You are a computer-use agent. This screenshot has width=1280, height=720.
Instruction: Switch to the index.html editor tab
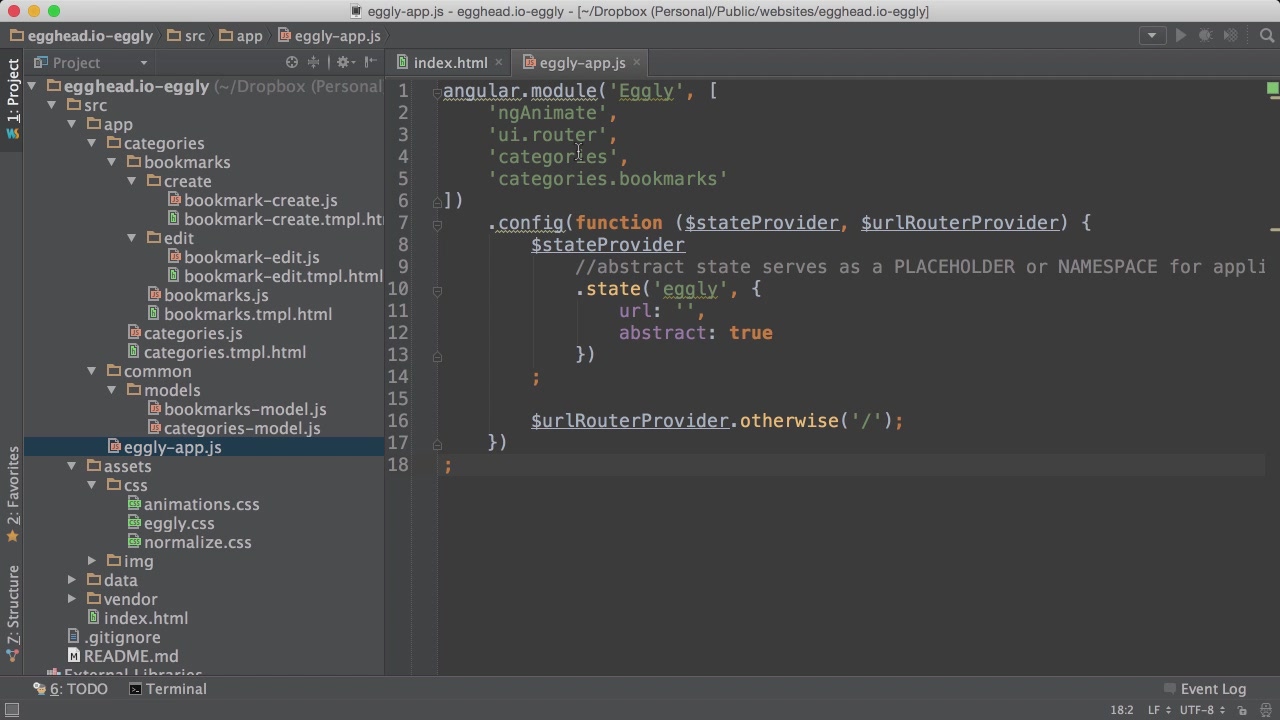pos(450,63)
